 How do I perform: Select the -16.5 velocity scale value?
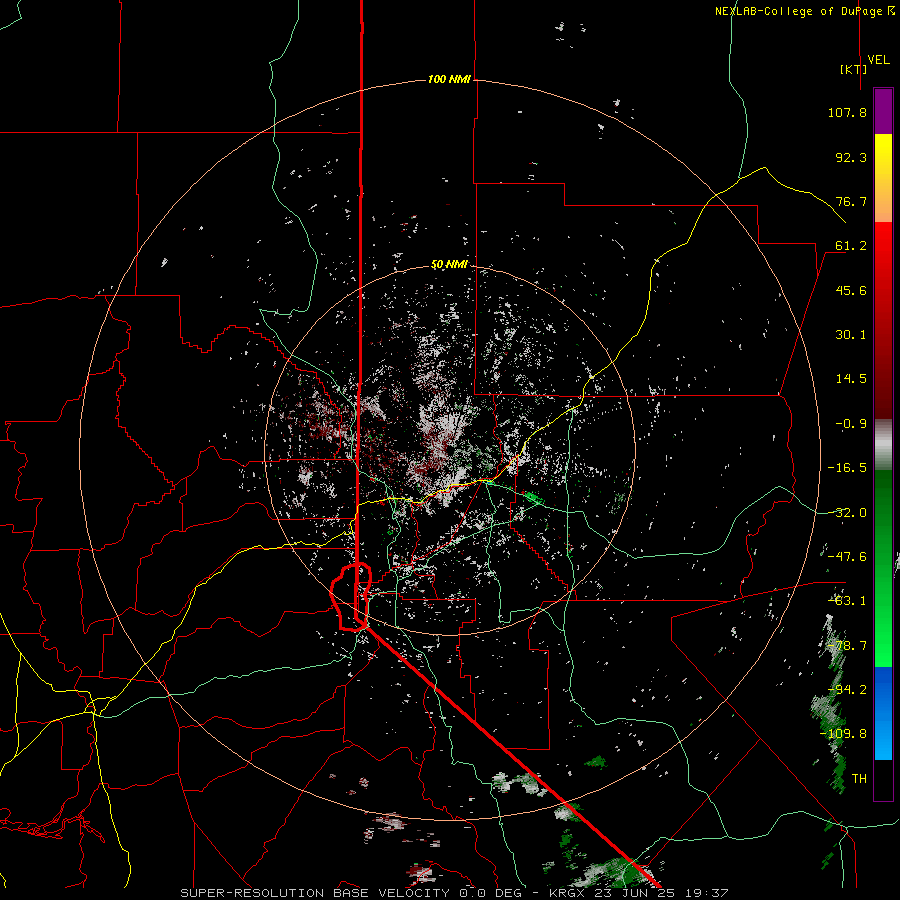click(847, 468)
